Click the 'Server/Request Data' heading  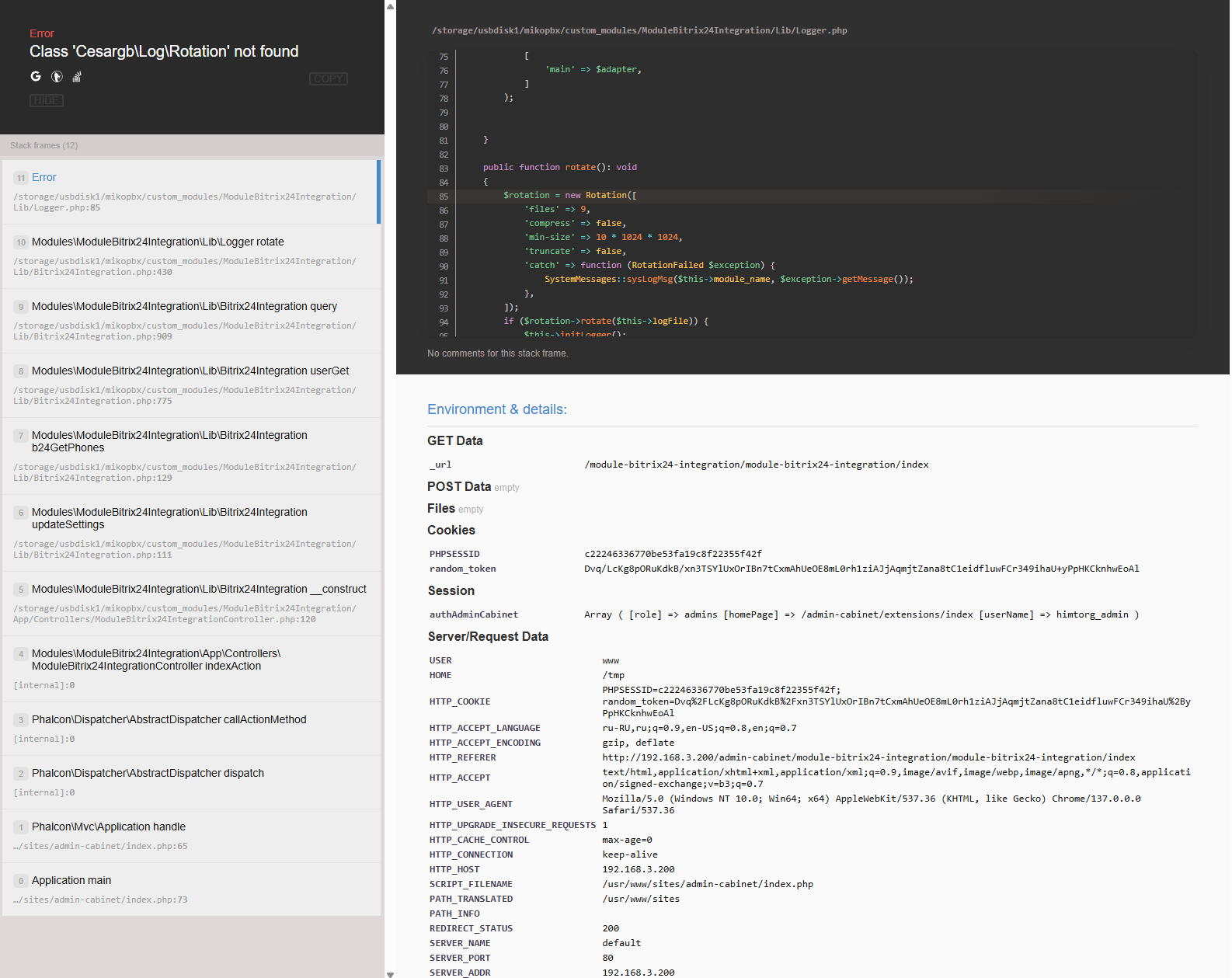click(x=488, y=636)
